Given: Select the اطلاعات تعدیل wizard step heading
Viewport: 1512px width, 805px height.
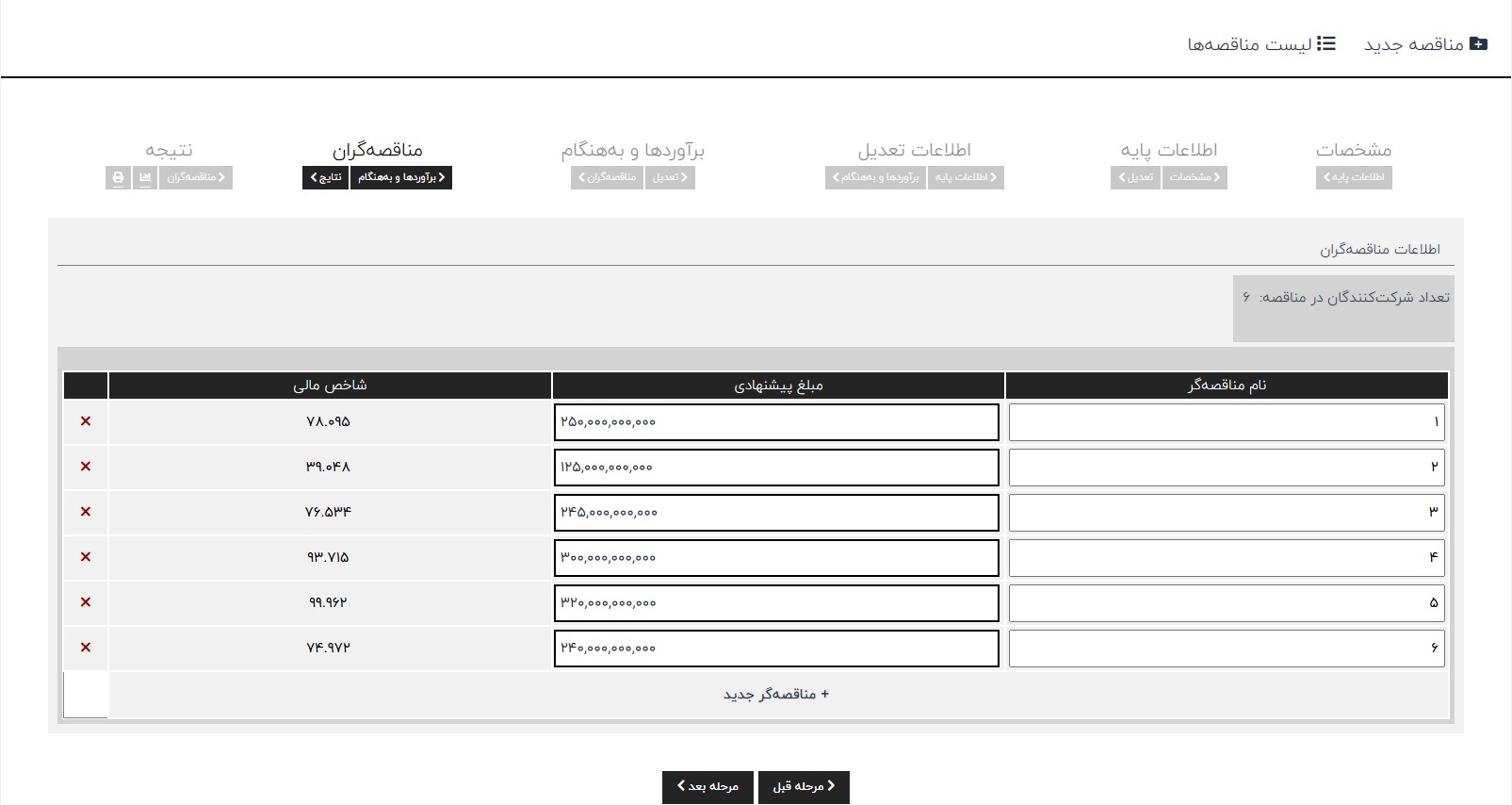Looking at the screenshot, I should 914,150.
